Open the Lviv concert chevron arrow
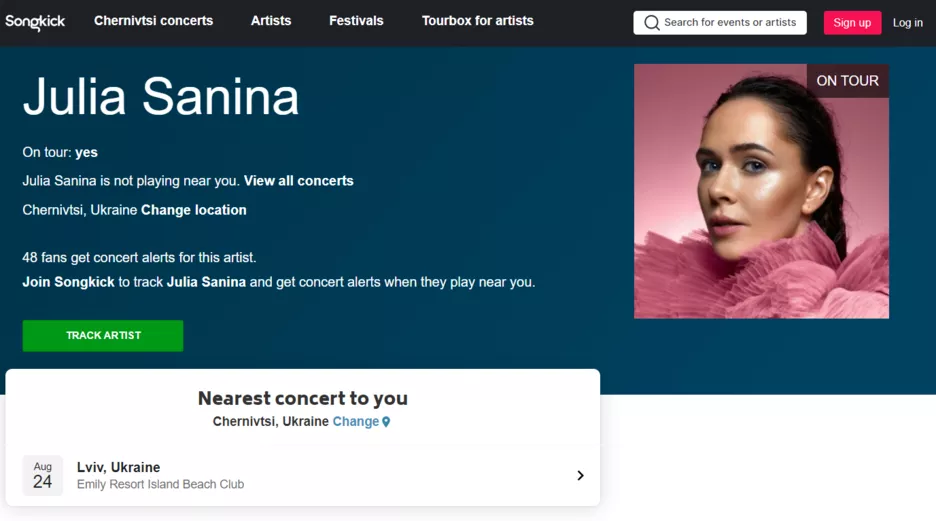The image size is (936, 521). 580,476
